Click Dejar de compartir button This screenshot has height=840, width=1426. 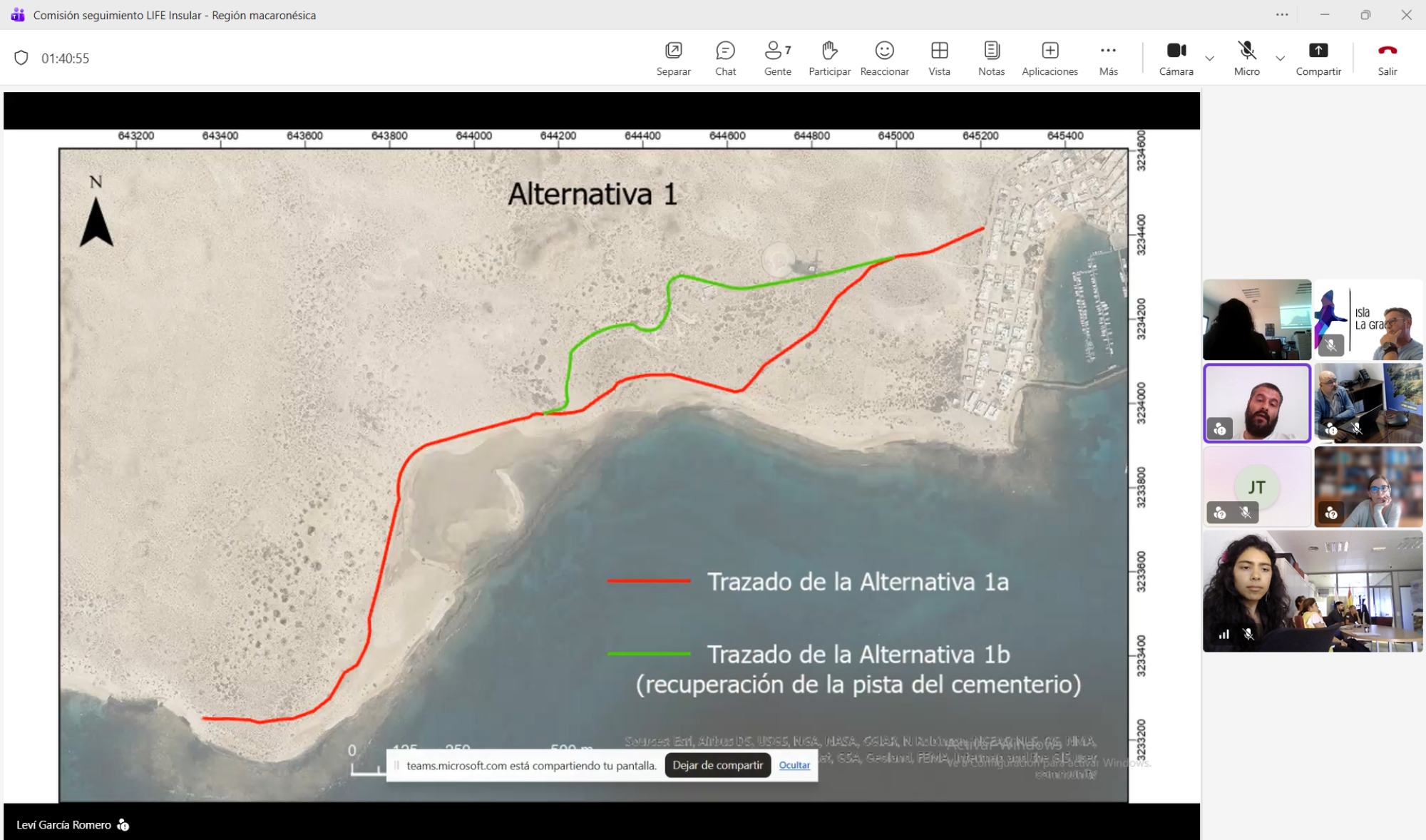click(x=717, y=765)
